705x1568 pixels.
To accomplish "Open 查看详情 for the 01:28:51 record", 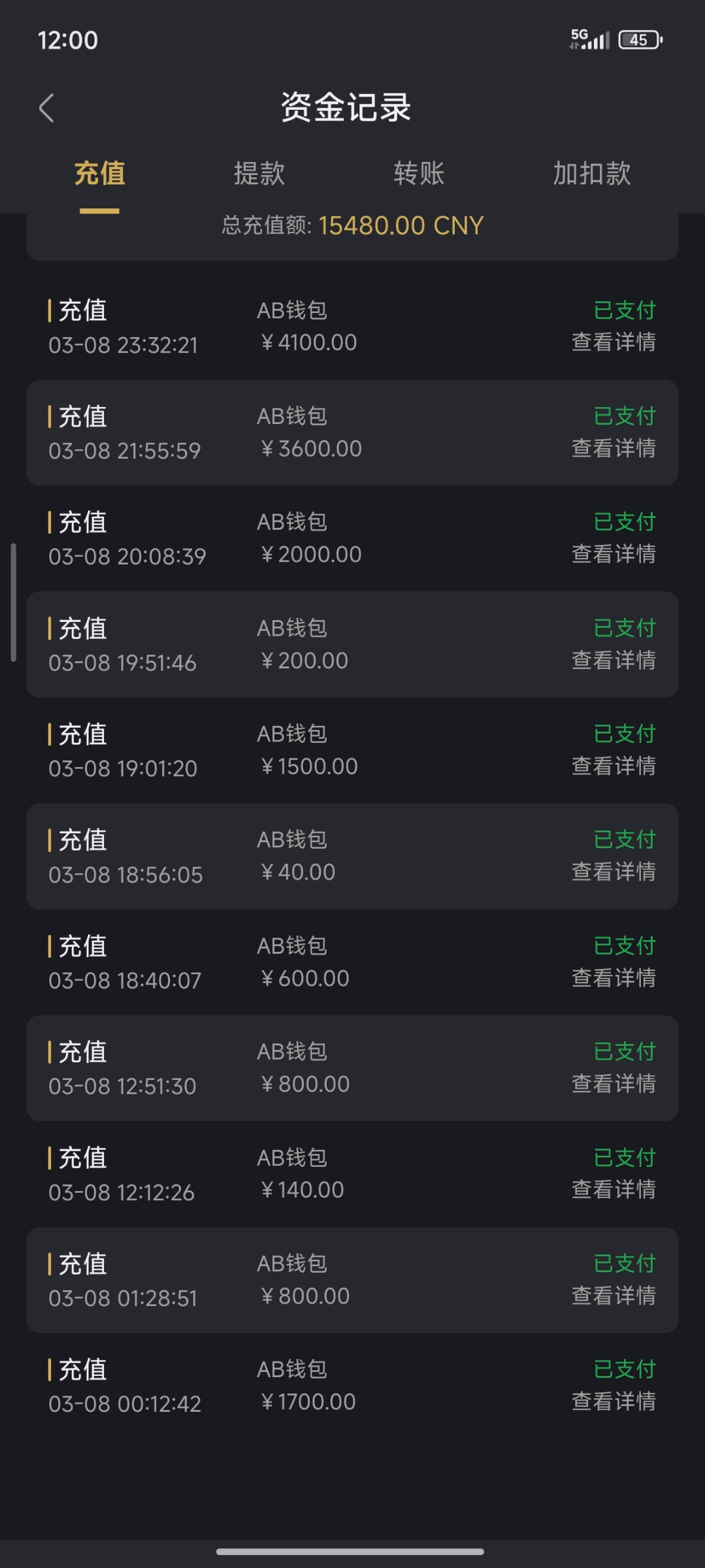I will tap(614, 1296).
